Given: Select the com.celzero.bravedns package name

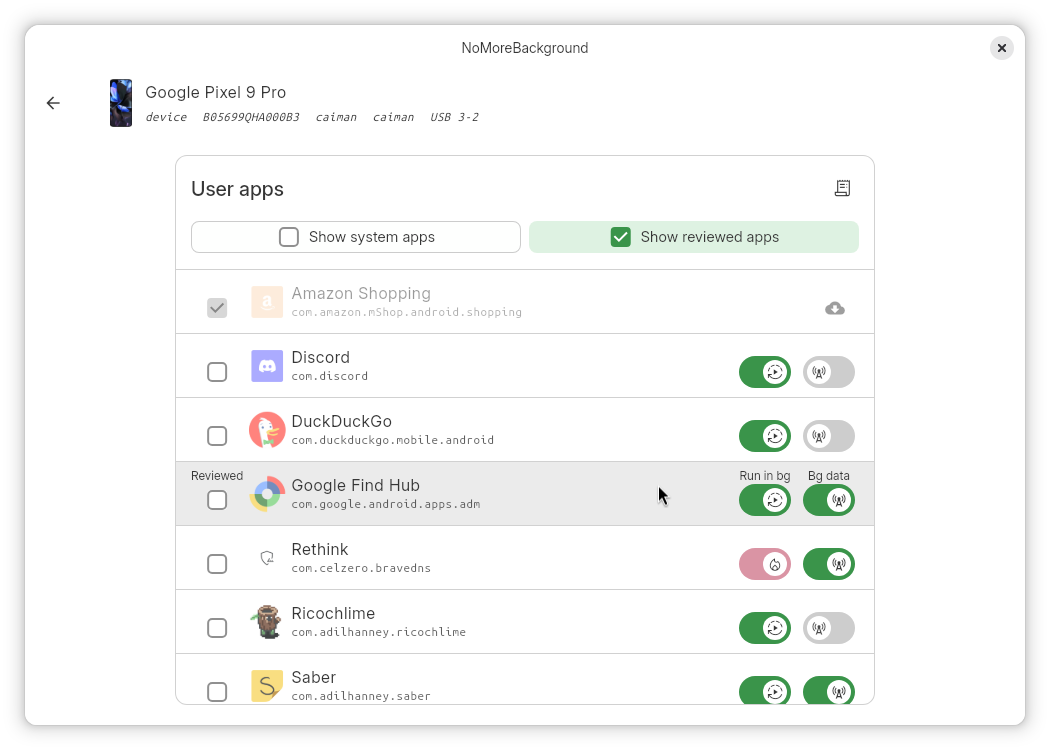Looking at the screenshot, I should 361,568.
